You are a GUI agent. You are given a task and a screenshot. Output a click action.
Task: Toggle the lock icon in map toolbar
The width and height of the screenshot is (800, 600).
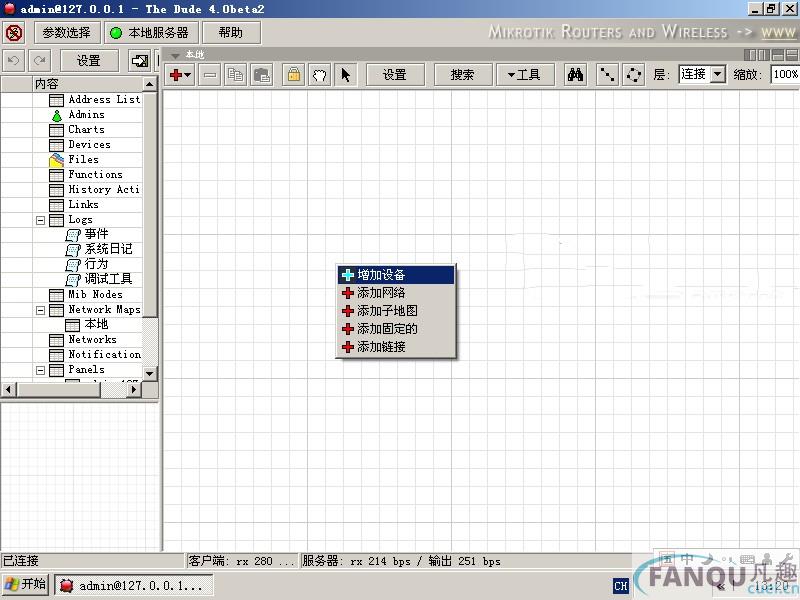[293, 75]
